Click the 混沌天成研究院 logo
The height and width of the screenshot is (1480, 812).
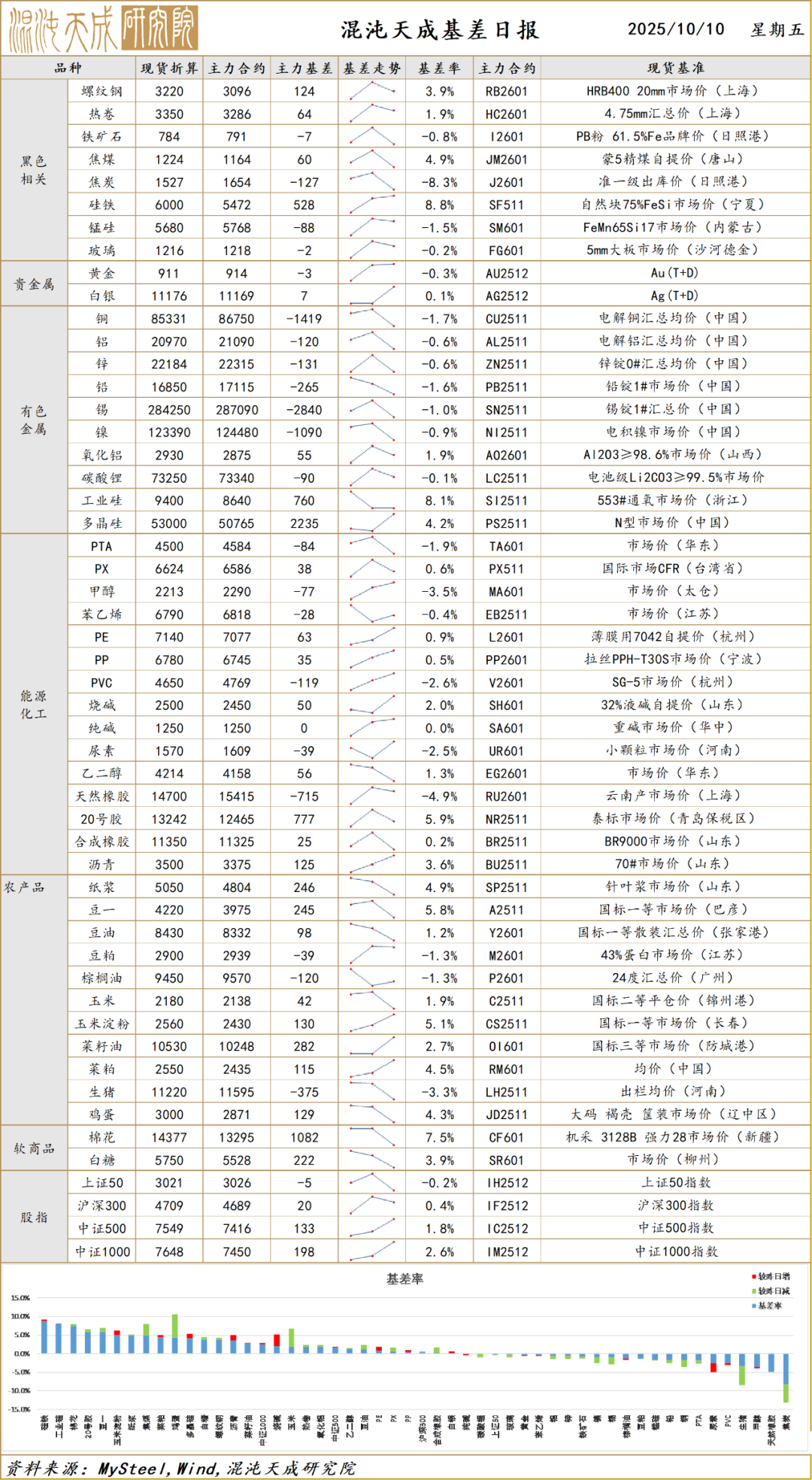point(103,29)
